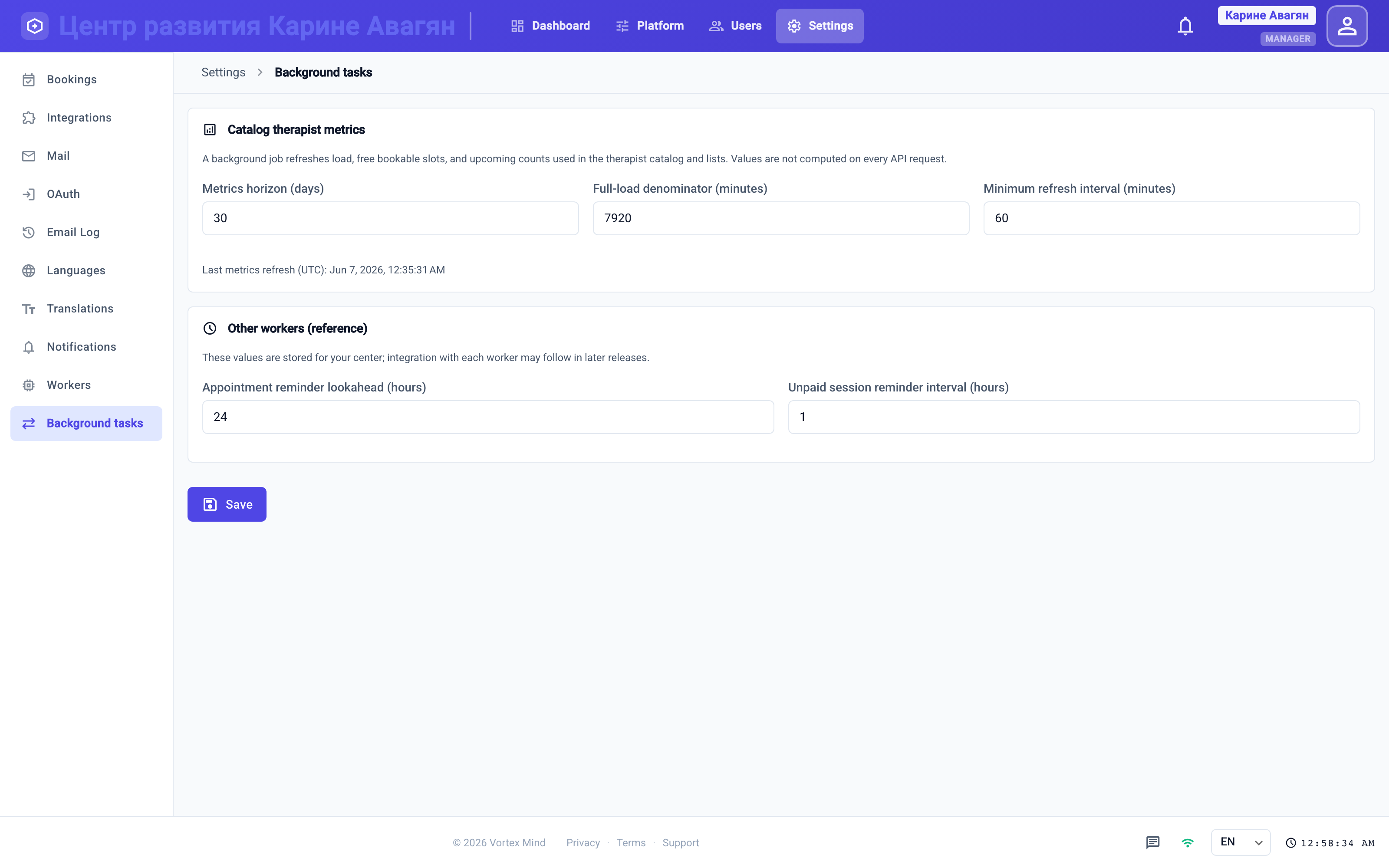Click the Other workers (reference) heading

click(297, 329)
